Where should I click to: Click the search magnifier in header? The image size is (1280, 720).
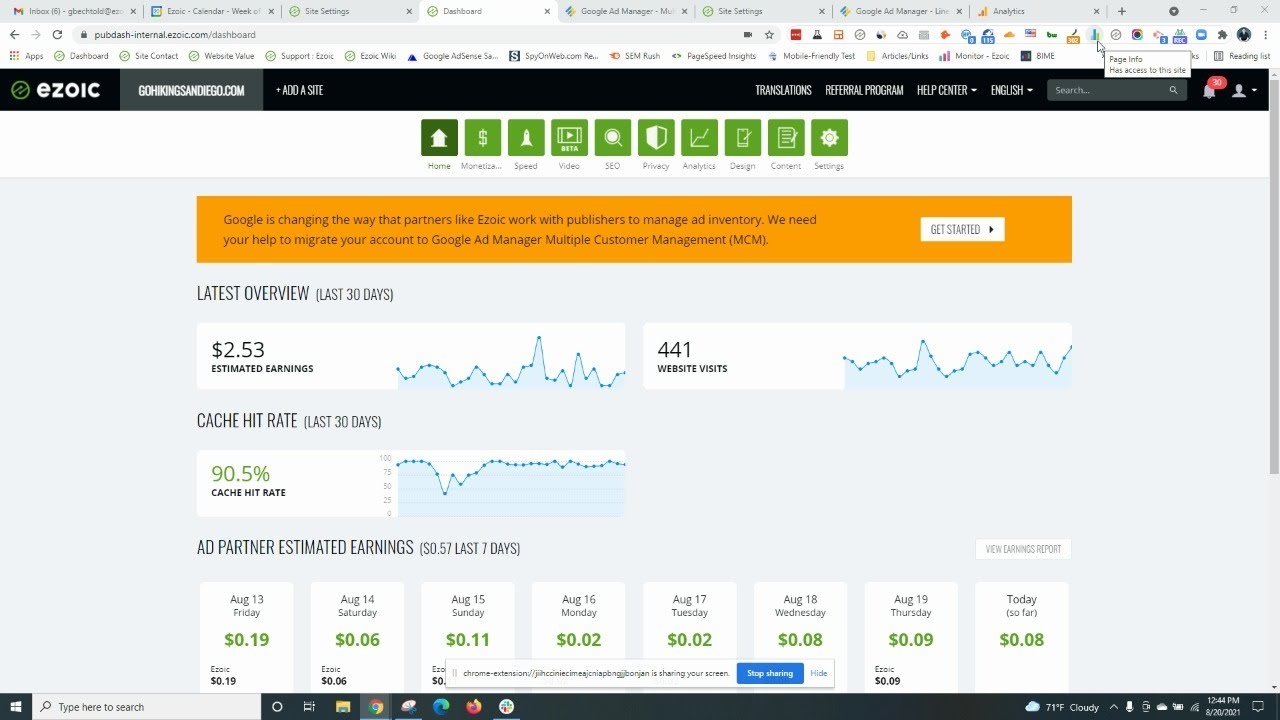tap(1173, 90)
